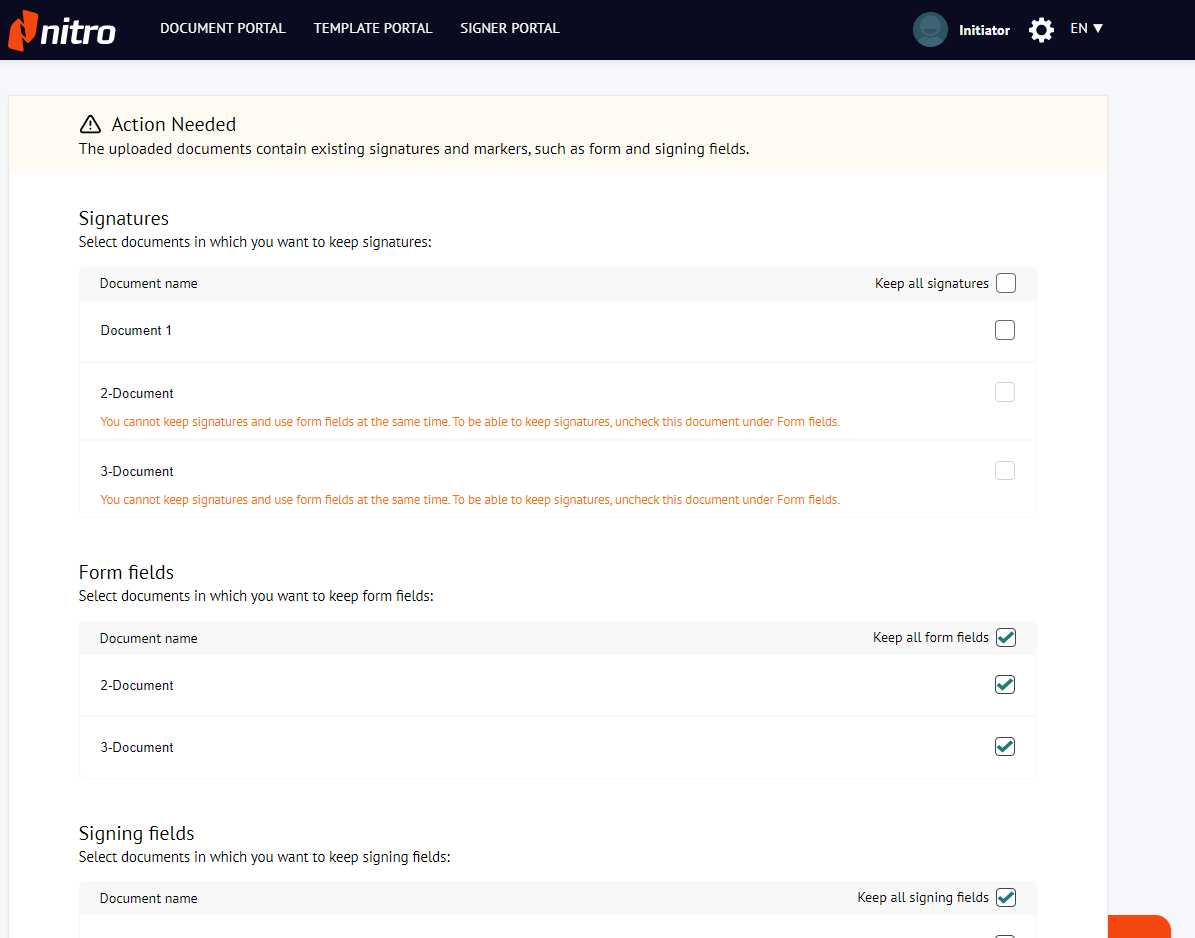Screen dimensions: 1195x938
Task: Click the Initiator username label
Action: click(x=984, y=30)
